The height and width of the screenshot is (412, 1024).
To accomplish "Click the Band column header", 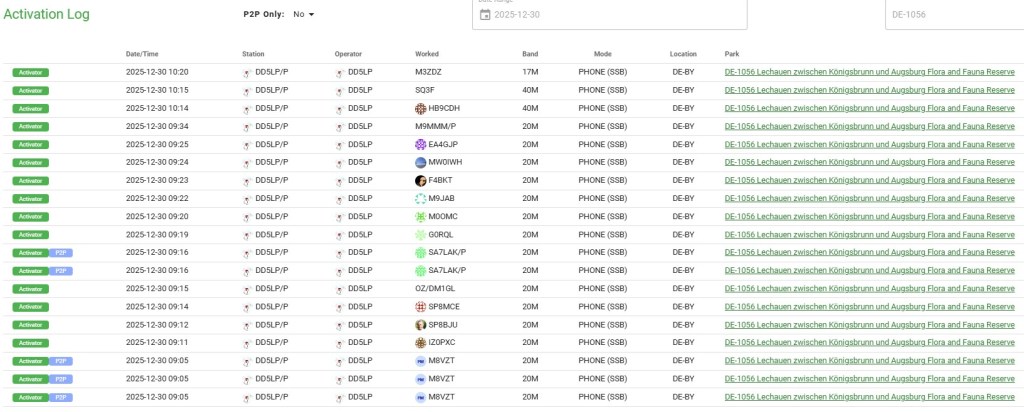I will [x=530, y=53].
